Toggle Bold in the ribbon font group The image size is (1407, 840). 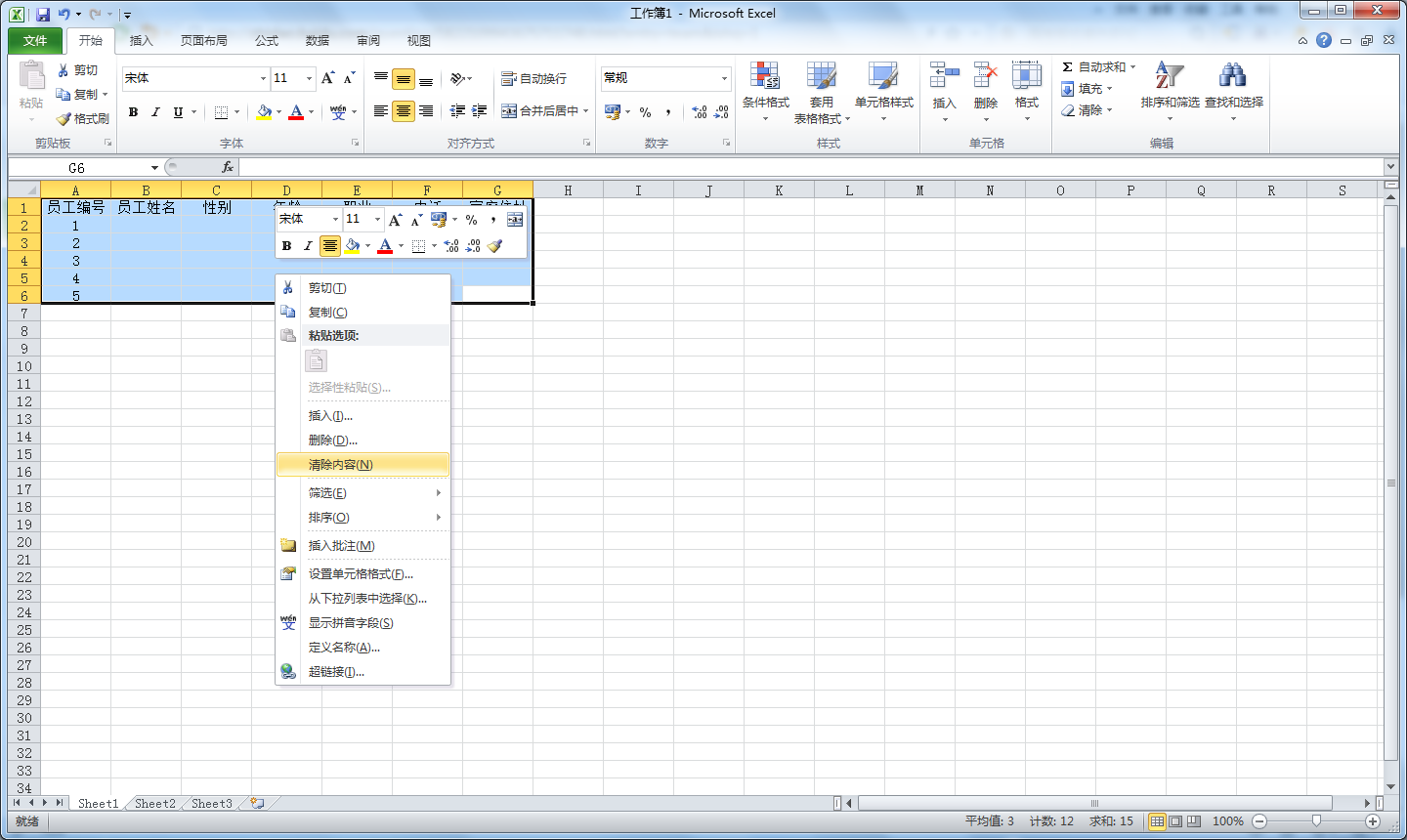(x=134, y=112)
